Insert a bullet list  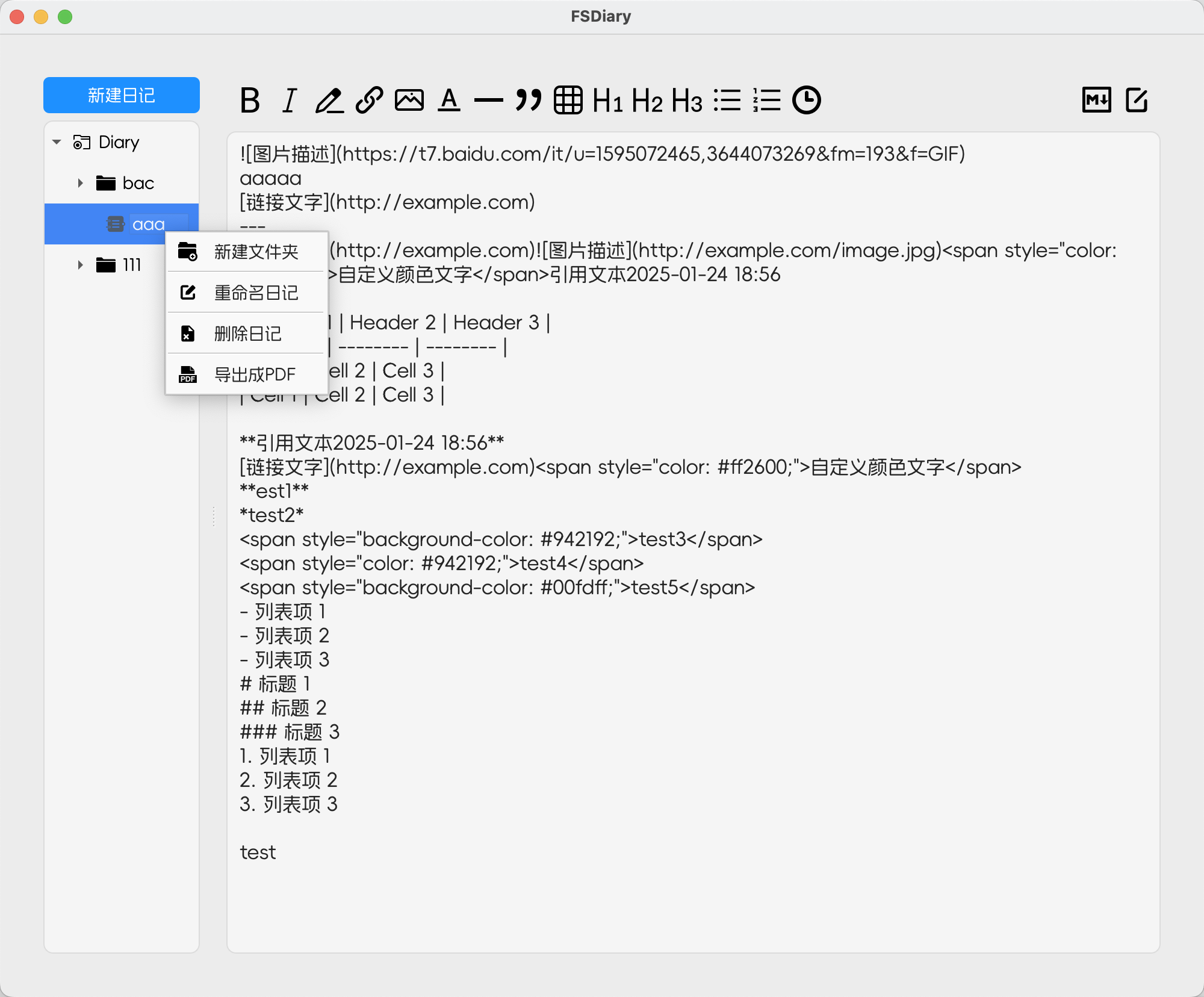point(727,101)
